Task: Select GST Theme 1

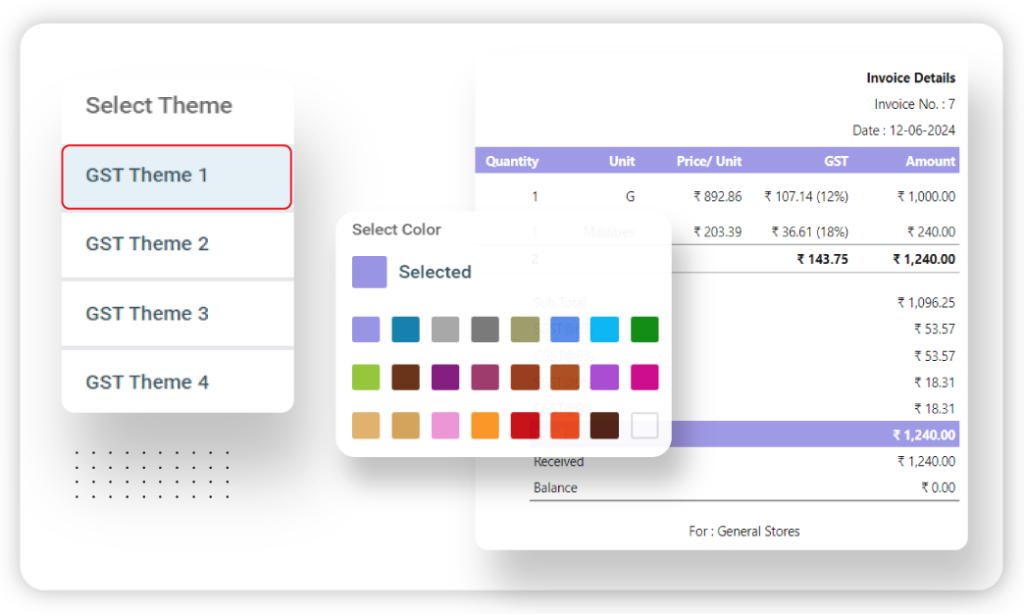Action: (176, 176)
